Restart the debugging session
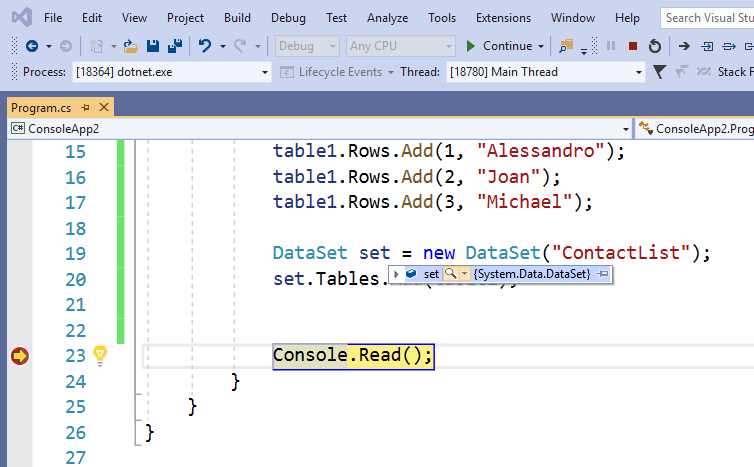 (655, 46)
